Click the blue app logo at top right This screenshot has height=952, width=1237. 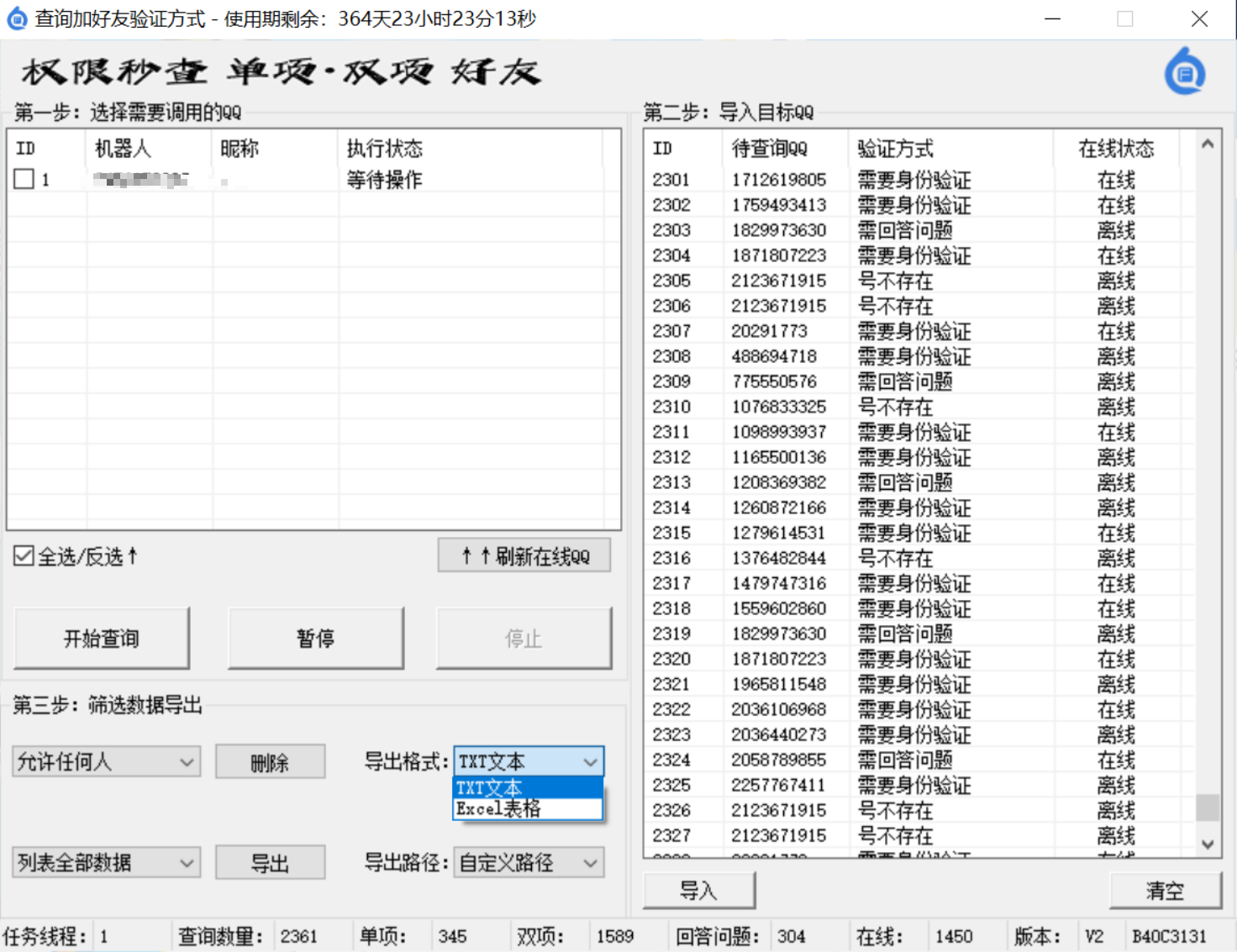1185,71
